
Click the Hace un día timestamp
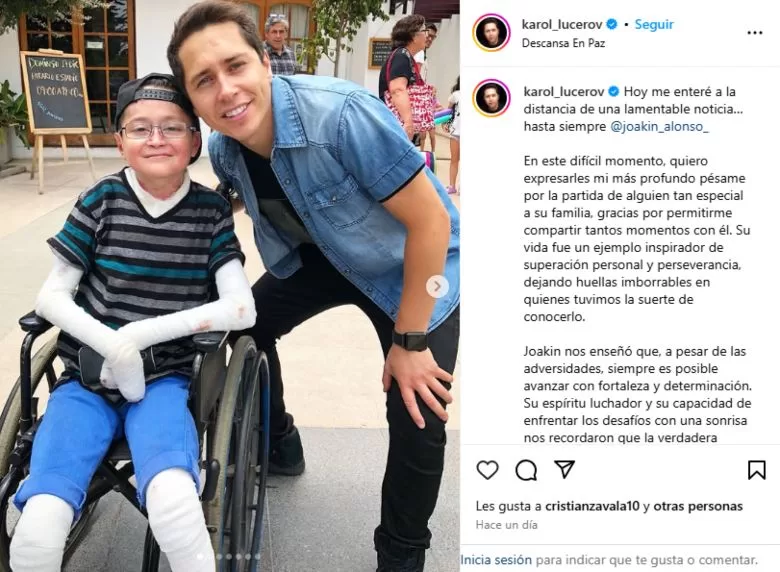(506, 525)
